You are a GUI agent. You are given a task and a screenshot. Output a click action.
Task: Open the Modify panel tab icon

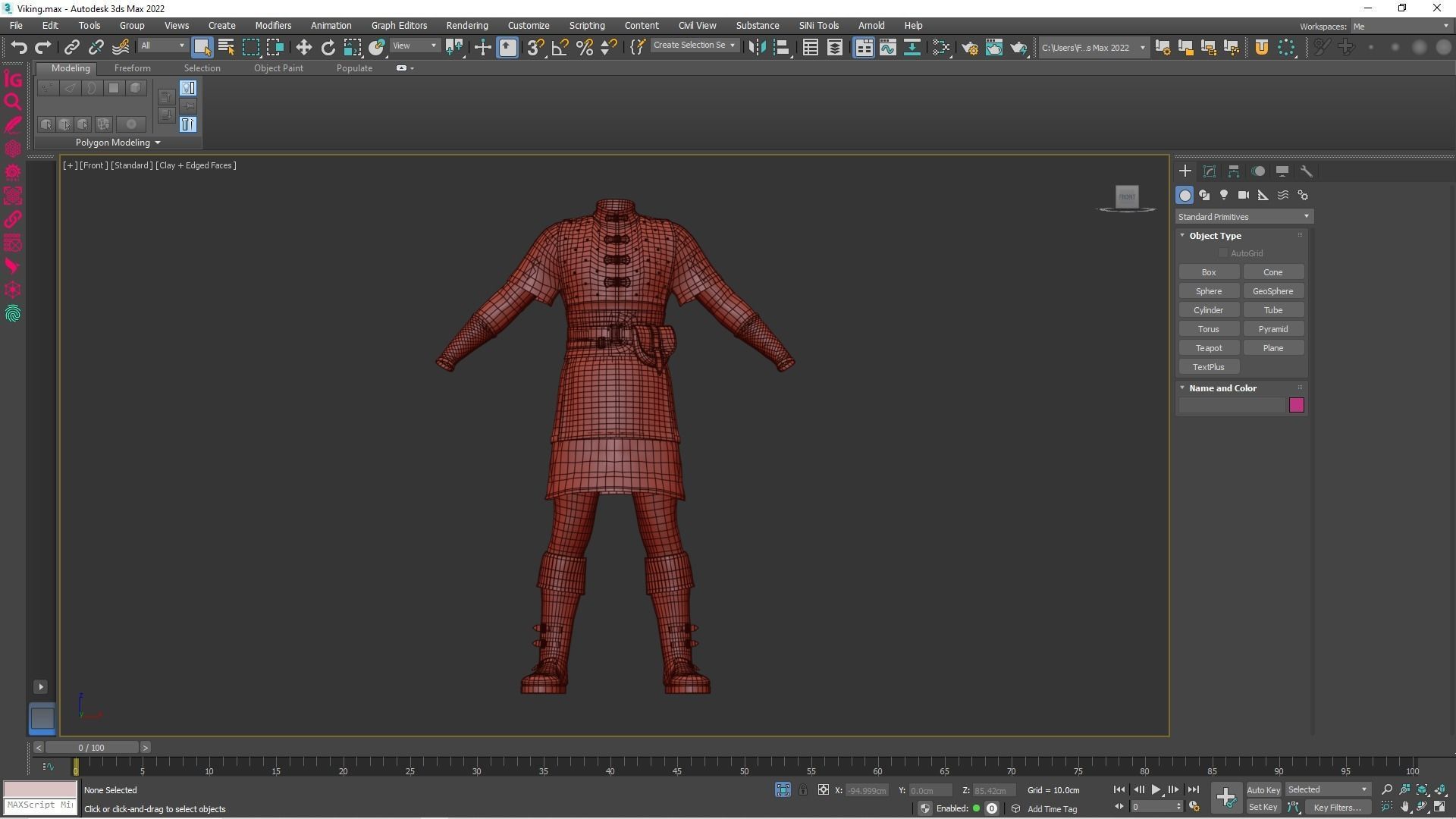(x=1210, y=171)
